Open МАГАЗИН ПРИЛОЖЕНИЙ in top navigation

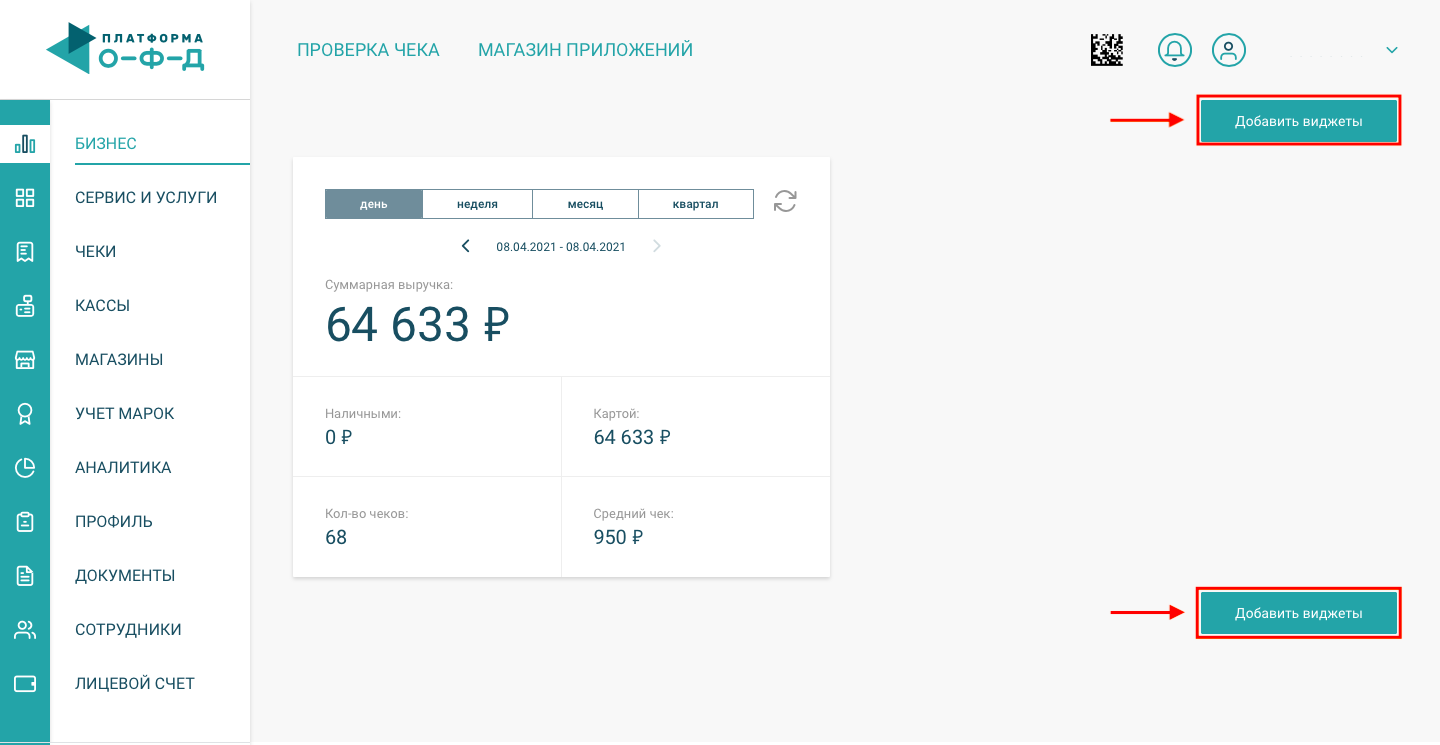tap(585, 50)
